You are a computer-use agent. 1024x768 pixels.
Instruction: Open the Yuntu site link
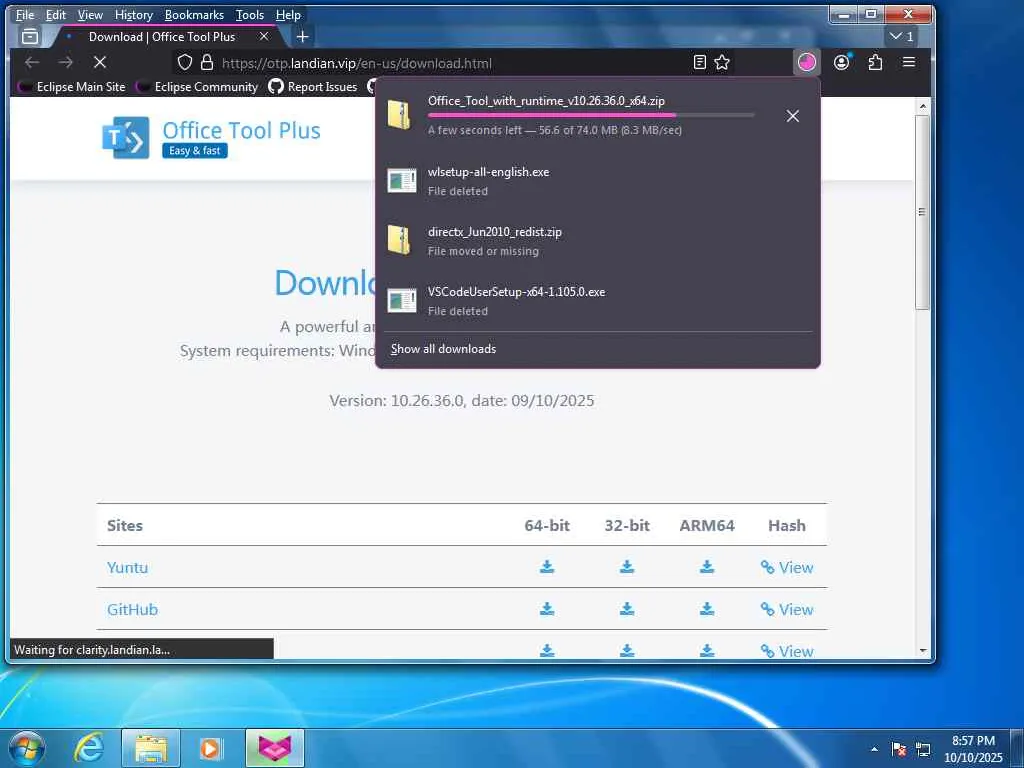127,568
